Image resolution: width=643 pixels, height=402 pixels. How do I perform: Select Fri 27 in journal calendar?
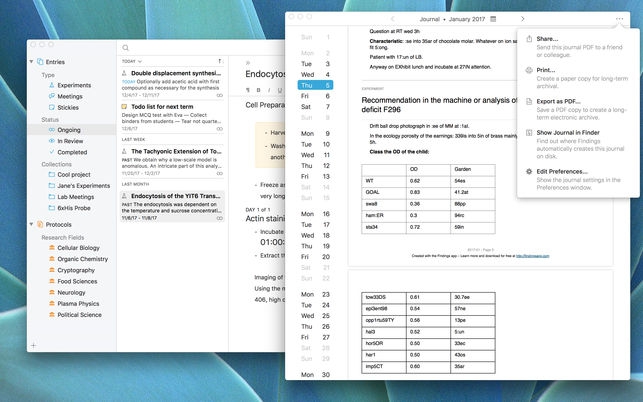pos(315,337)
